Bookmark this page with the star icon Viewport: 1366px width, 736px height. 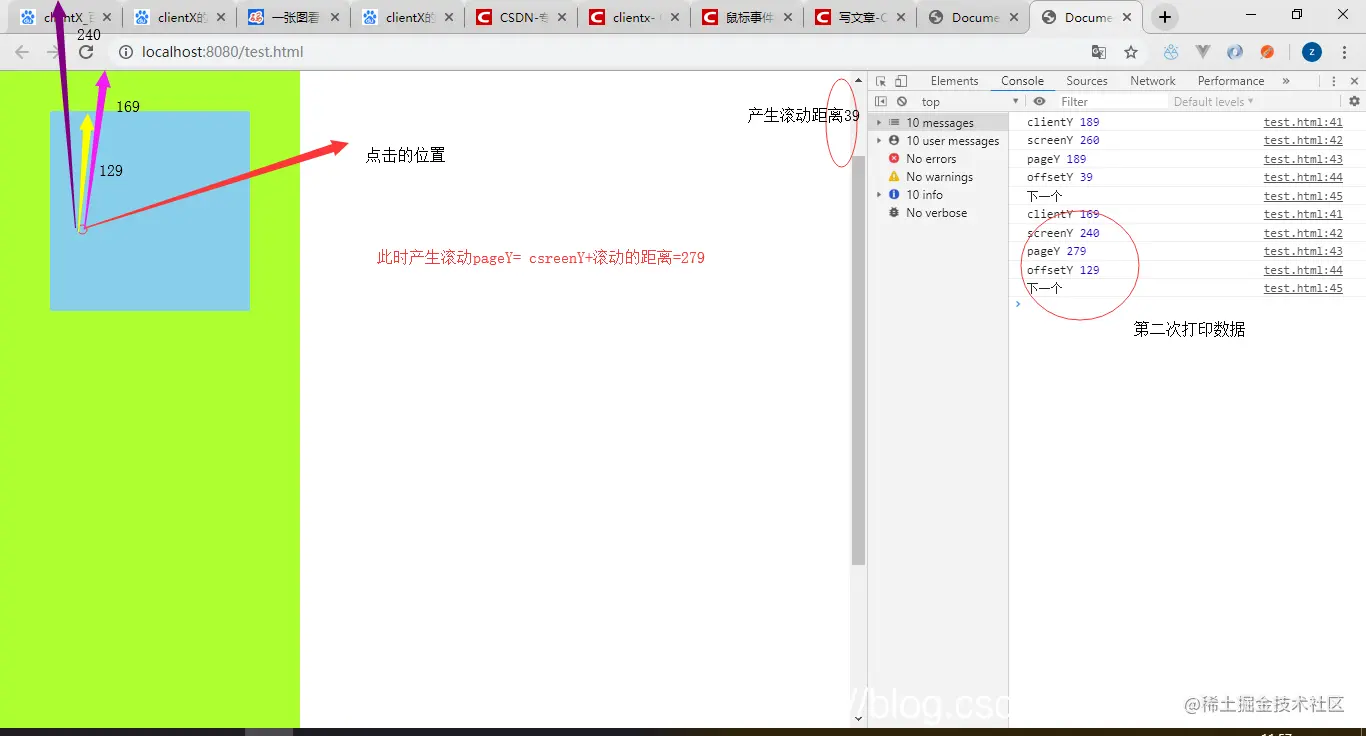pos(1131,51)
